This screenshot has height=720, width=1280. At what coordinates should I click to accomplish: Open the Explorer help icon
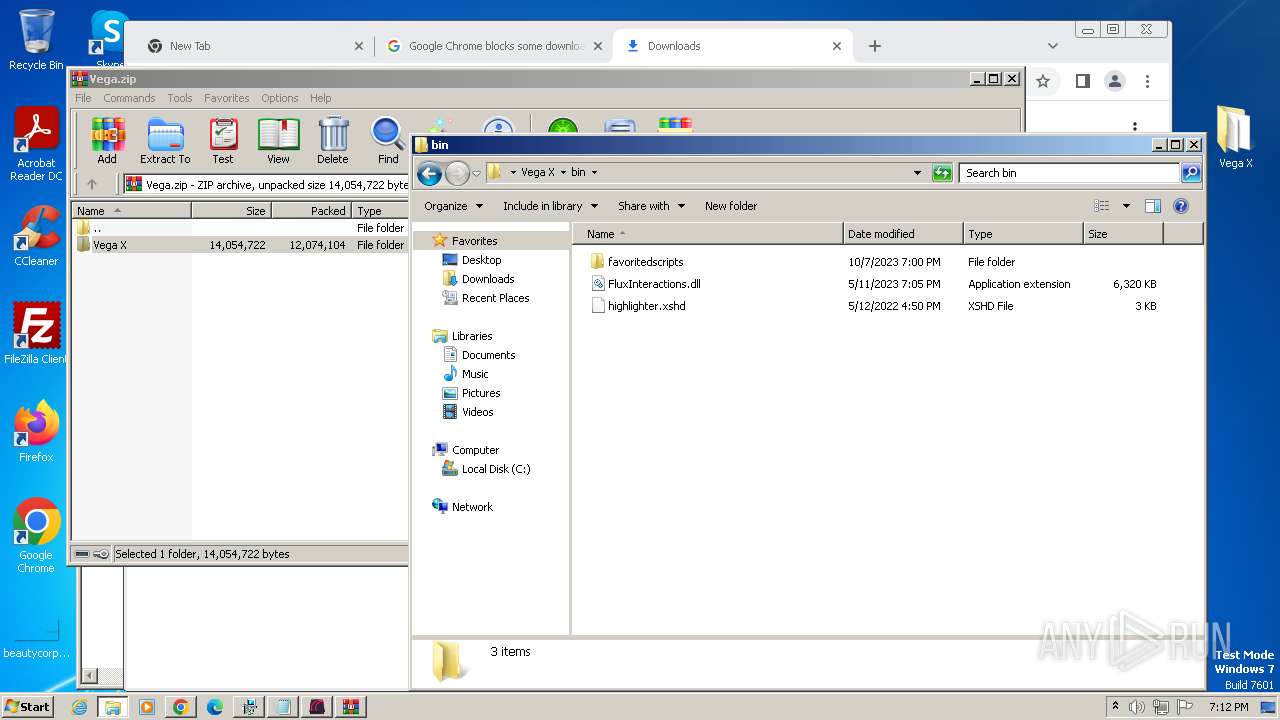coord(1180,206)
